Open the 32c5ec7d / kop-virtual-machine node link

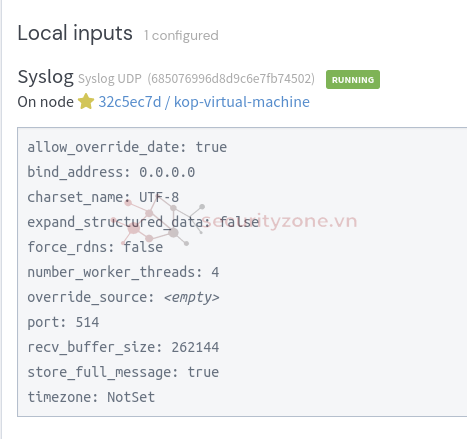click(204, 102)
